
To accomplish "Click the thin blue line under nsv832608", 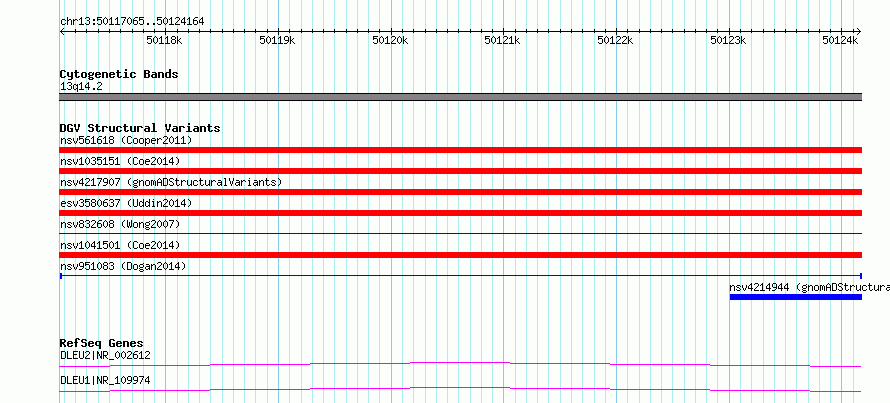I will pos(461,233).
